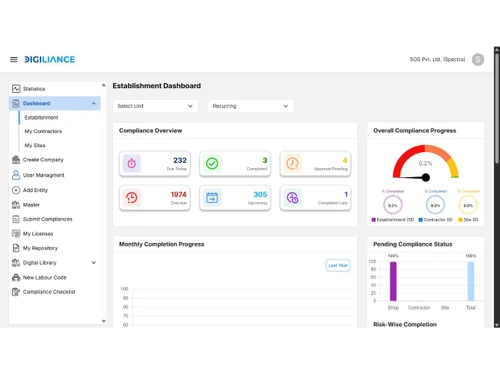Click the sidebar scroll up arrow
The width and height of the screenshot is (500, 375).
(x=104, y=85)
